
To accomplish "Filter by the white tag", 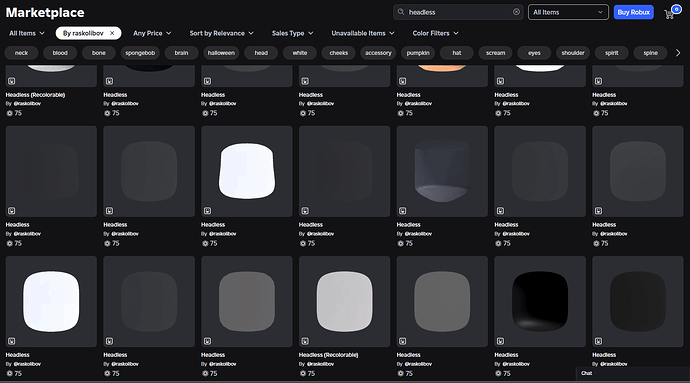I will 300,53.
